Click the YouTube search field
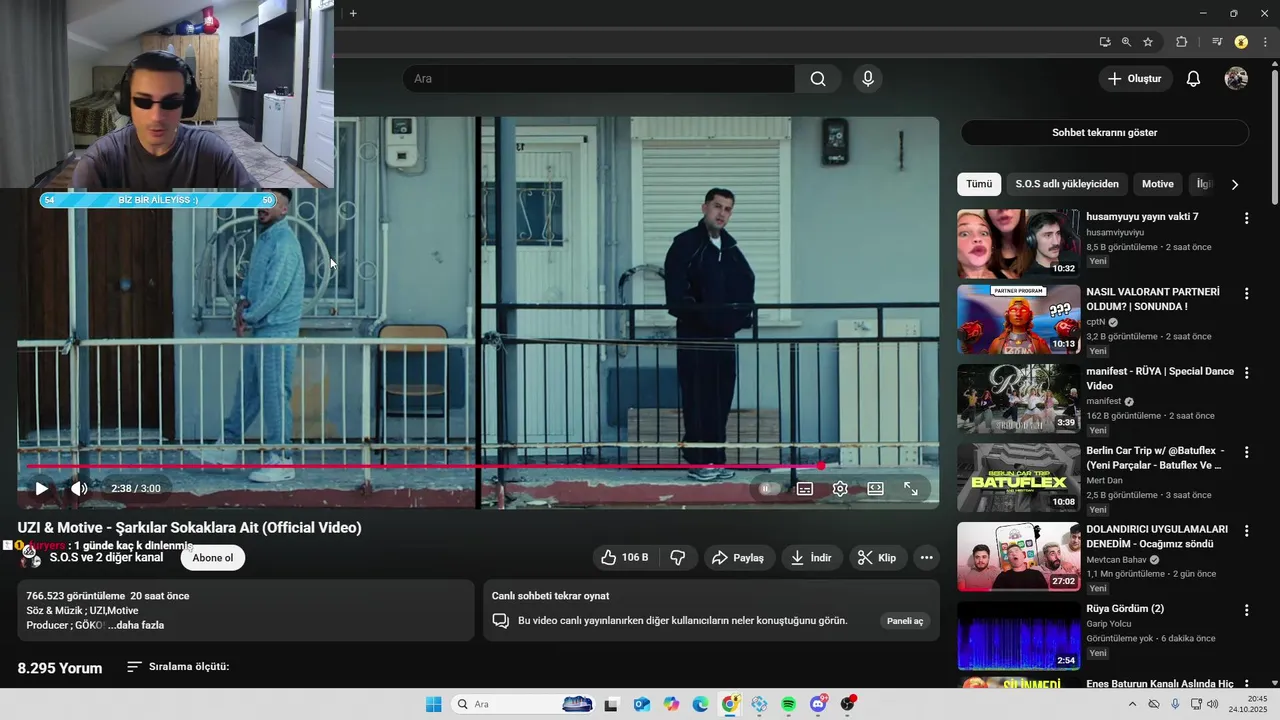This screenshot has height=720, width=1280. point(598,78)
